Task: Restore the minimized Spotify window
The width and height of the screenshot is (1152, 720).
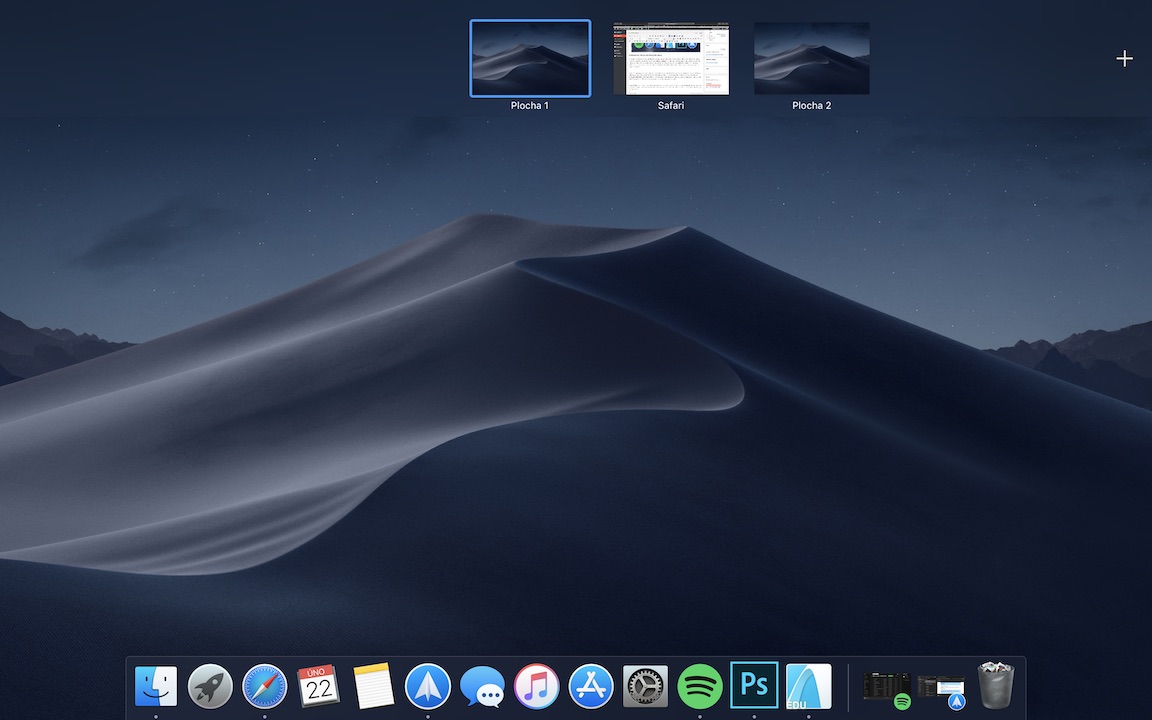Action: point(887,688)
